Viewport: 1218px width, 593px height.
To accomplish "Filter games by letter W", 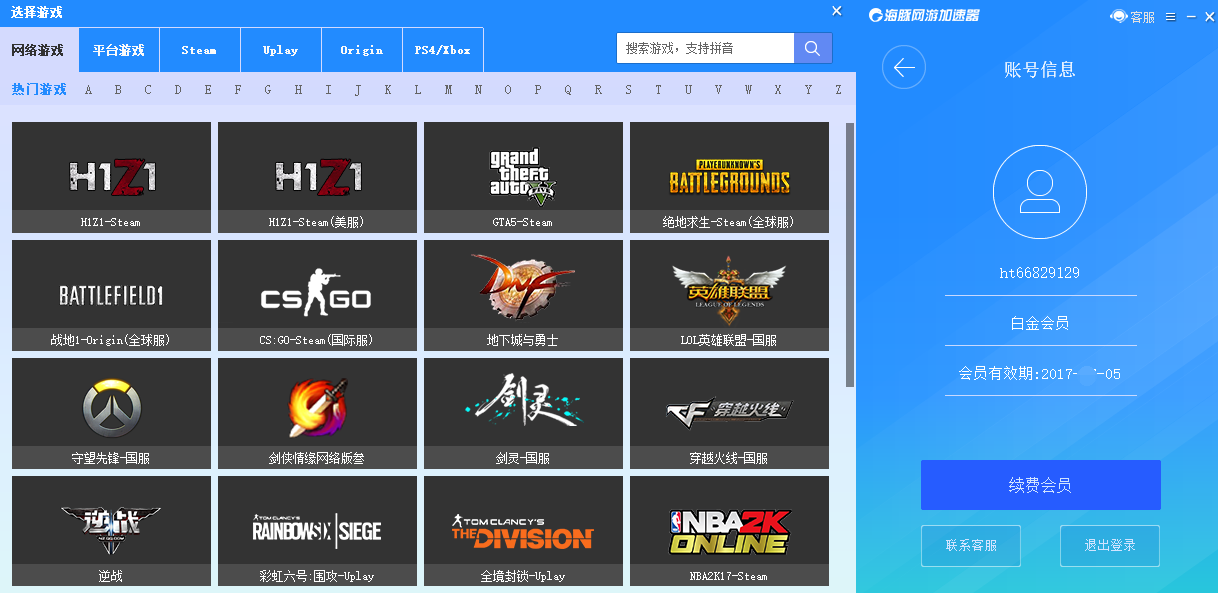I will click(748, 90).
